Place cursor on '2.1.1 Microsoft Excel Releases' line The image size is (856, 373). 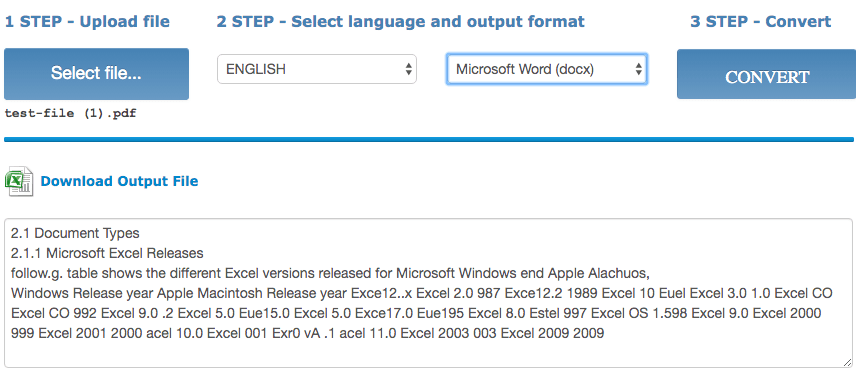[x=107, y=253]
